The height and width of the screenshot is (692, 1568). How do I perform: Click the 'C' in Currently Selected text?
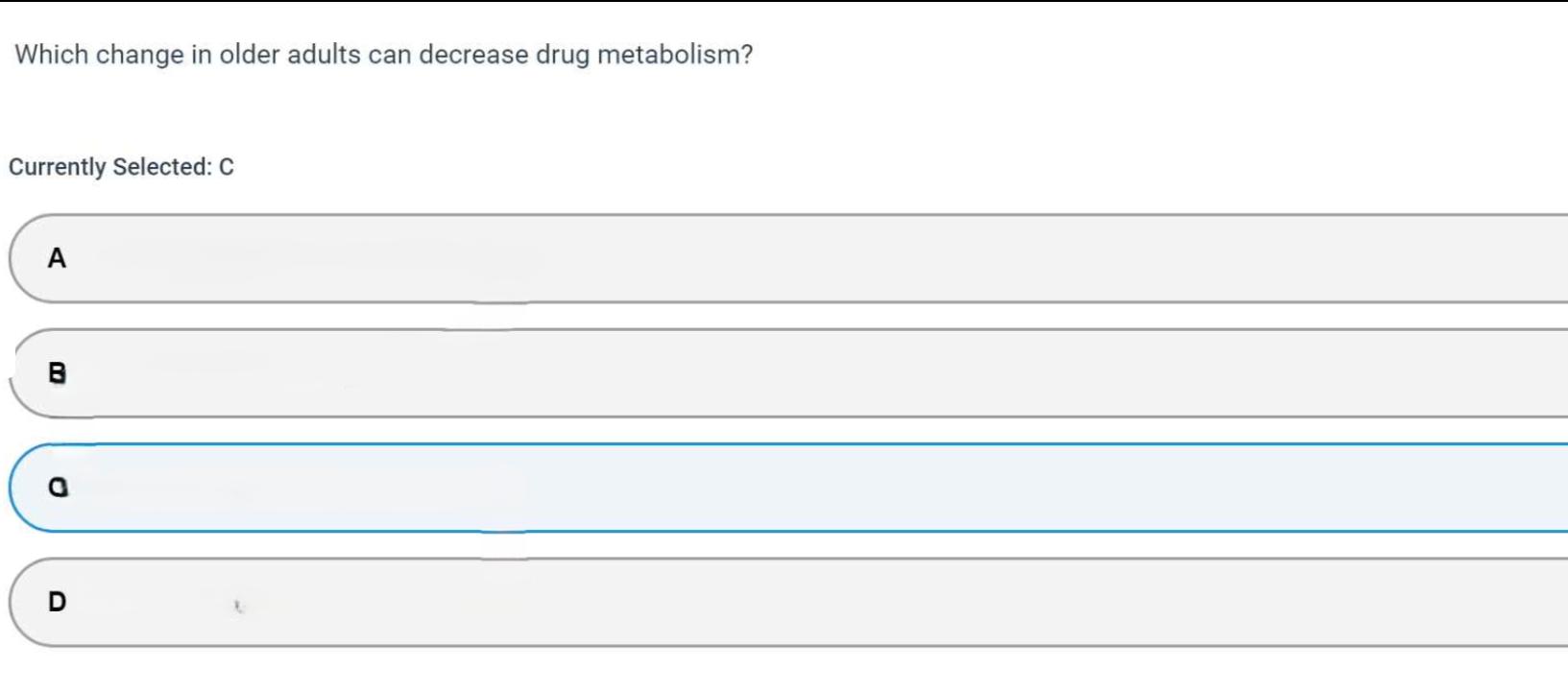[x=227, y=167]
